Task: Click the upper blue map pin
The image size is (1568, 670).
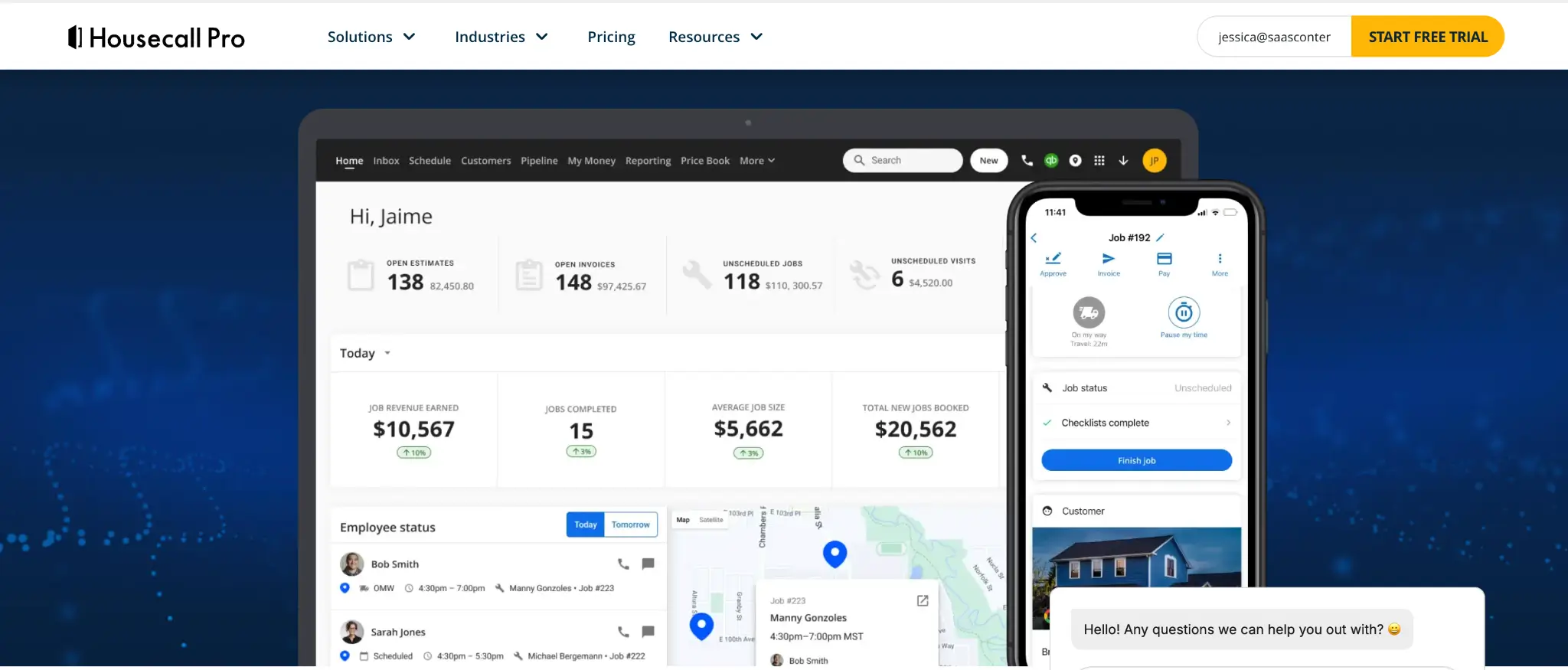Action: (835, 554)
